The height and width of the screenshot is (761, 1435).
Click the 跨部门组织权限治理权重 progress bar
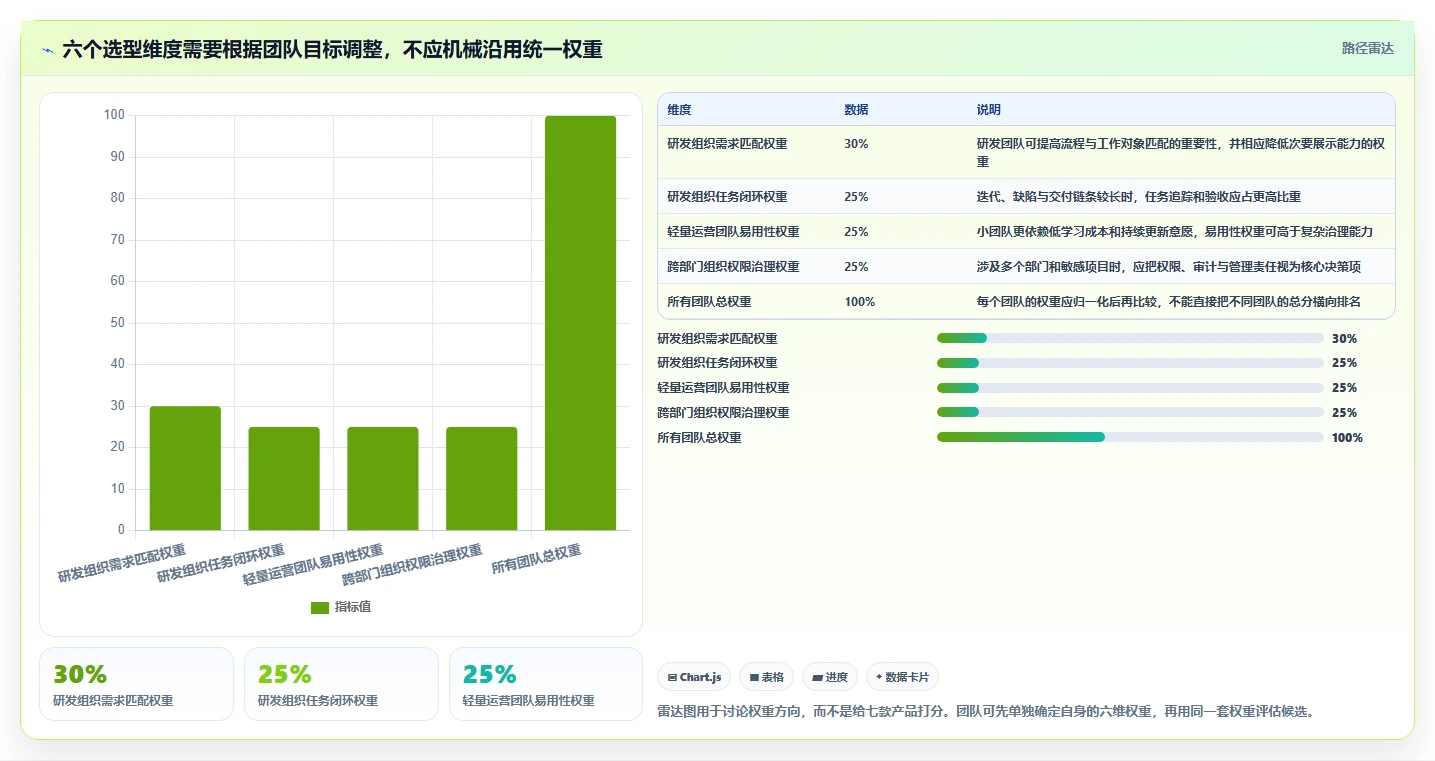coord(1130,412)
